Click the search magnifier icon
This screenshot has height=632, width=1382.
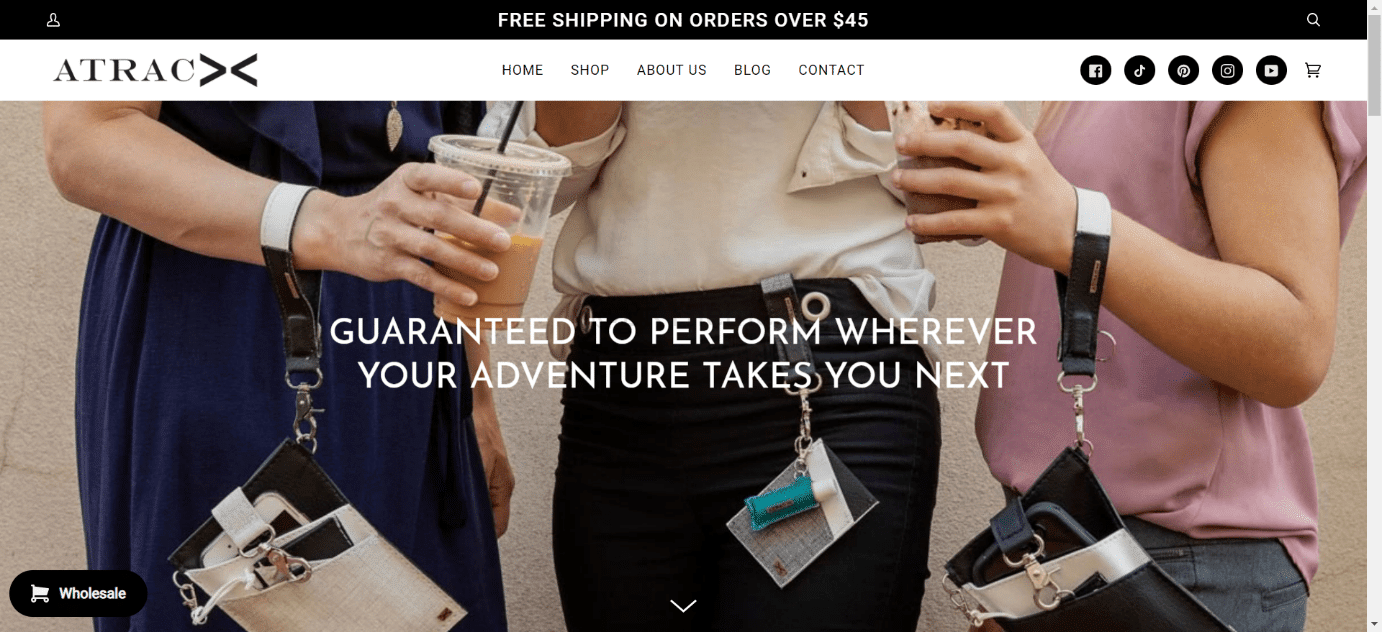[1313, 20]
